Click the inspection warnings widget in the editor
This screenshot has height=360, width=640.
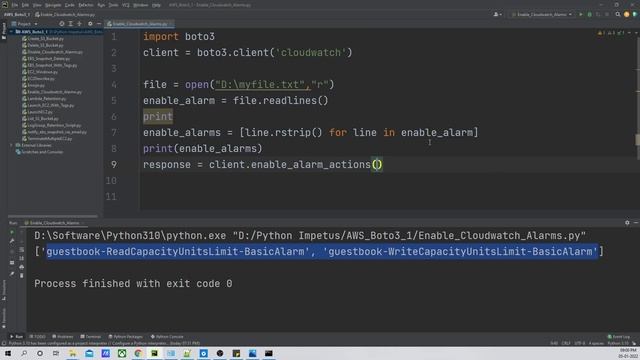point(611,33)
